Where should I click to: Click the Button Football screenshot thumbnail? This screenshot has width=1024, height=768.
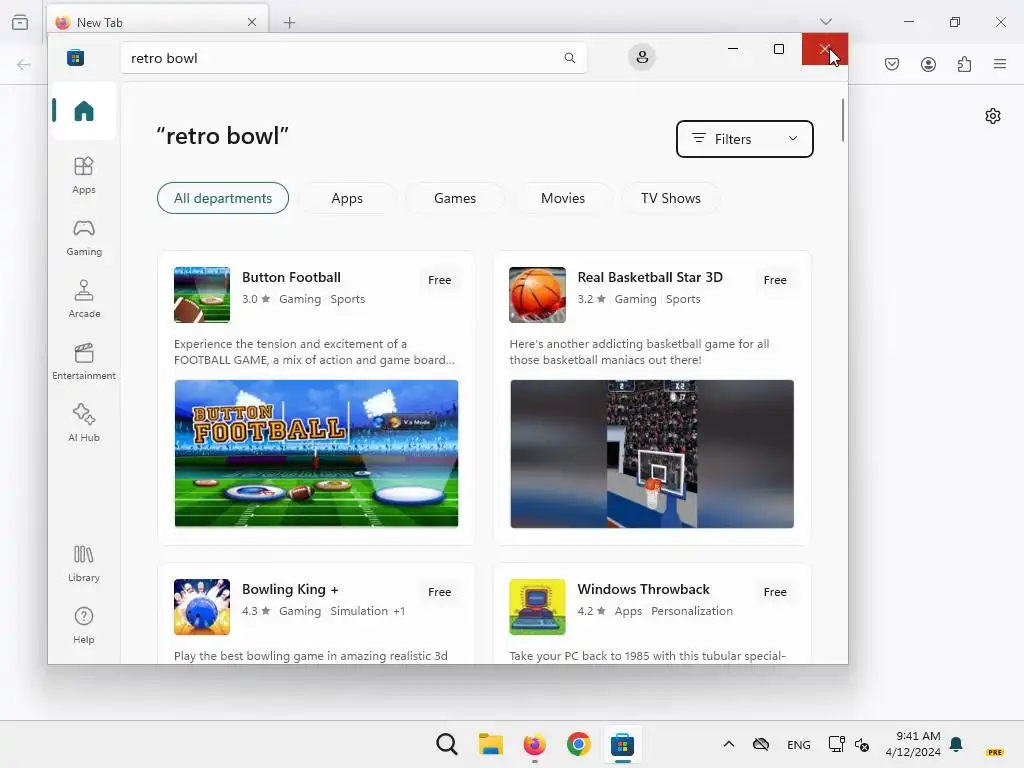[316, 453]
